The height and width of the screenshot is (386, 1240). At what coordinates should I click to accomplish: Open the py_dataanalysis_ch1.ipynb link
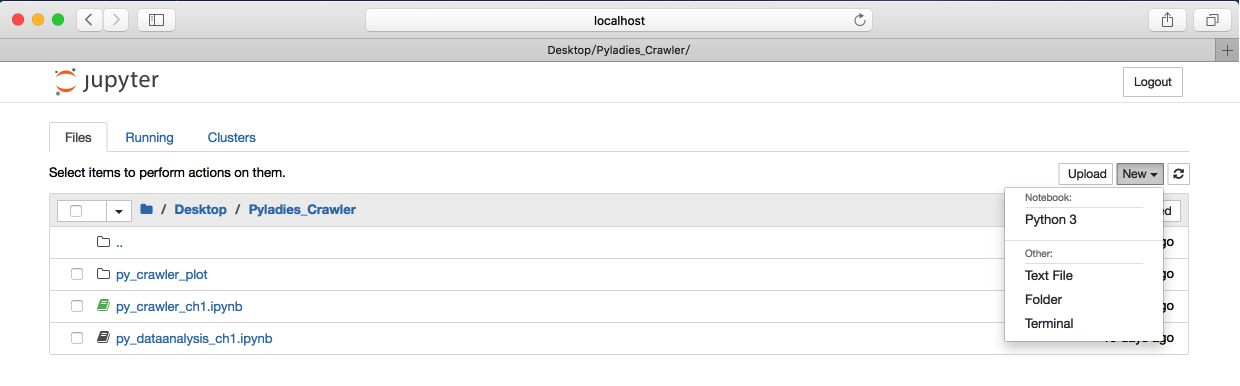click(194, 338)
